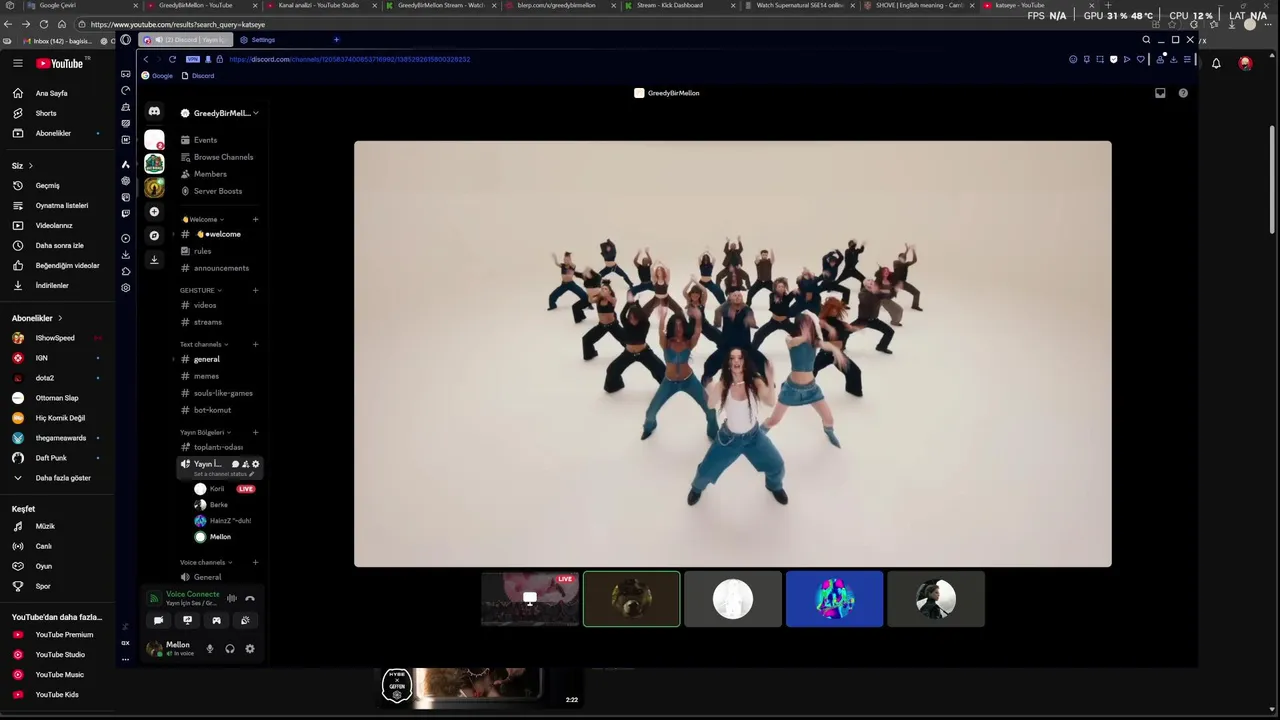Image resolution: width=1280 pixels, height=720 pixels.
Task: Open Opera downloads icon in toolbar
Action: (x=1174, y=59)
